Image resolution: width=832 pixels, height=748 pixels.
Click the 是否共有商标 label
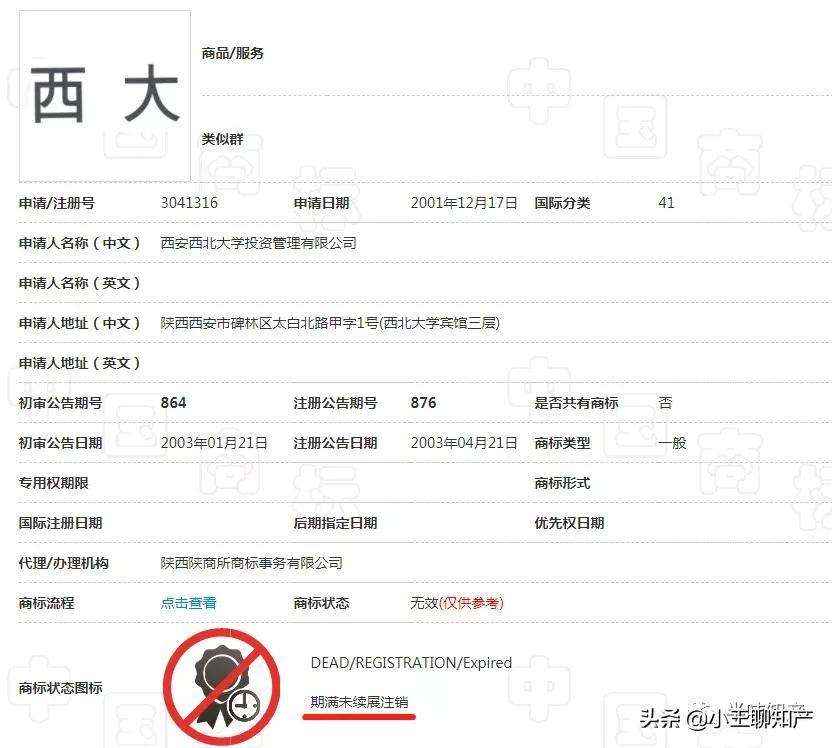point(576,403)
